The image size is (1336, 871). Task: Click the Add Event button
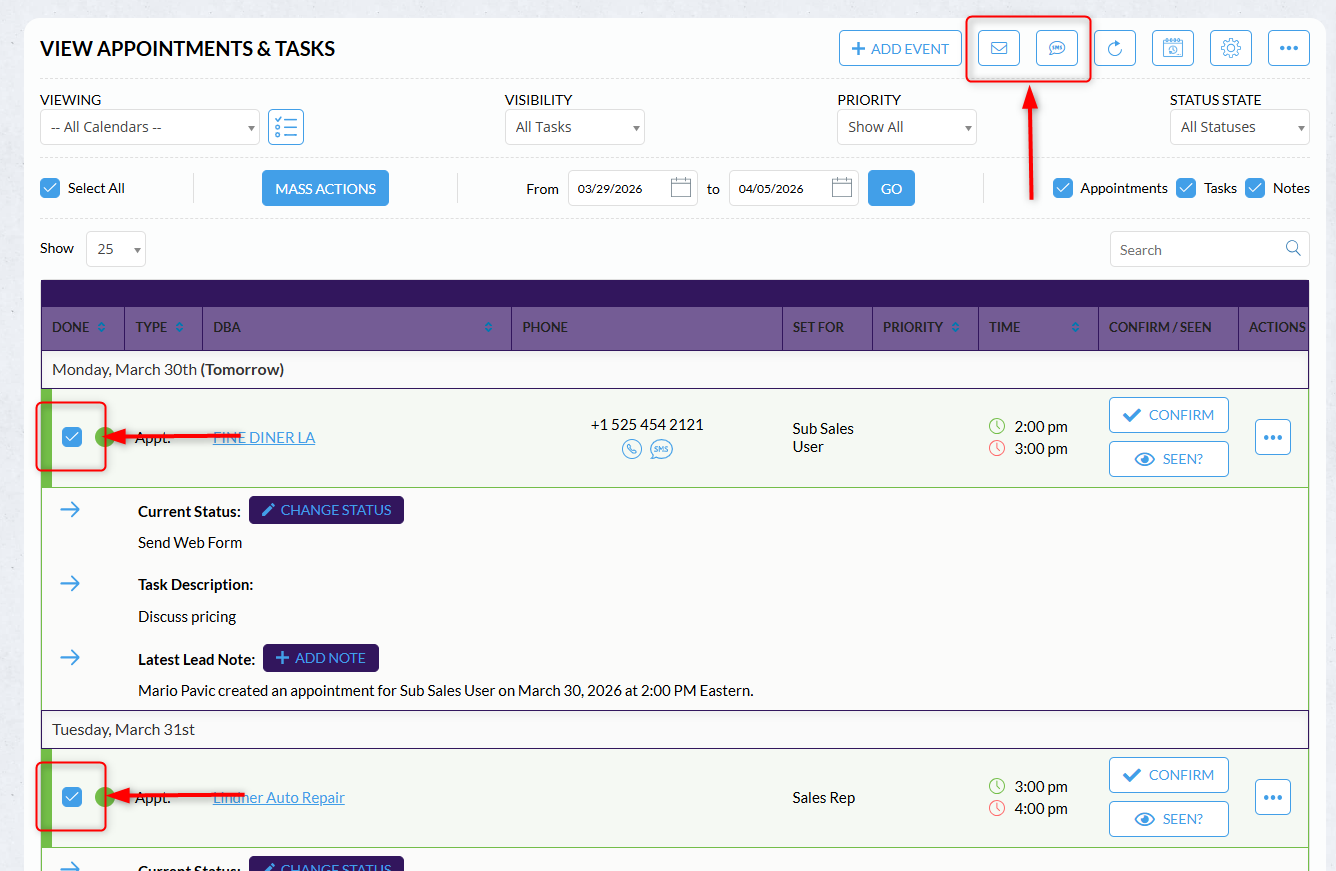click(x=900, y=48)
